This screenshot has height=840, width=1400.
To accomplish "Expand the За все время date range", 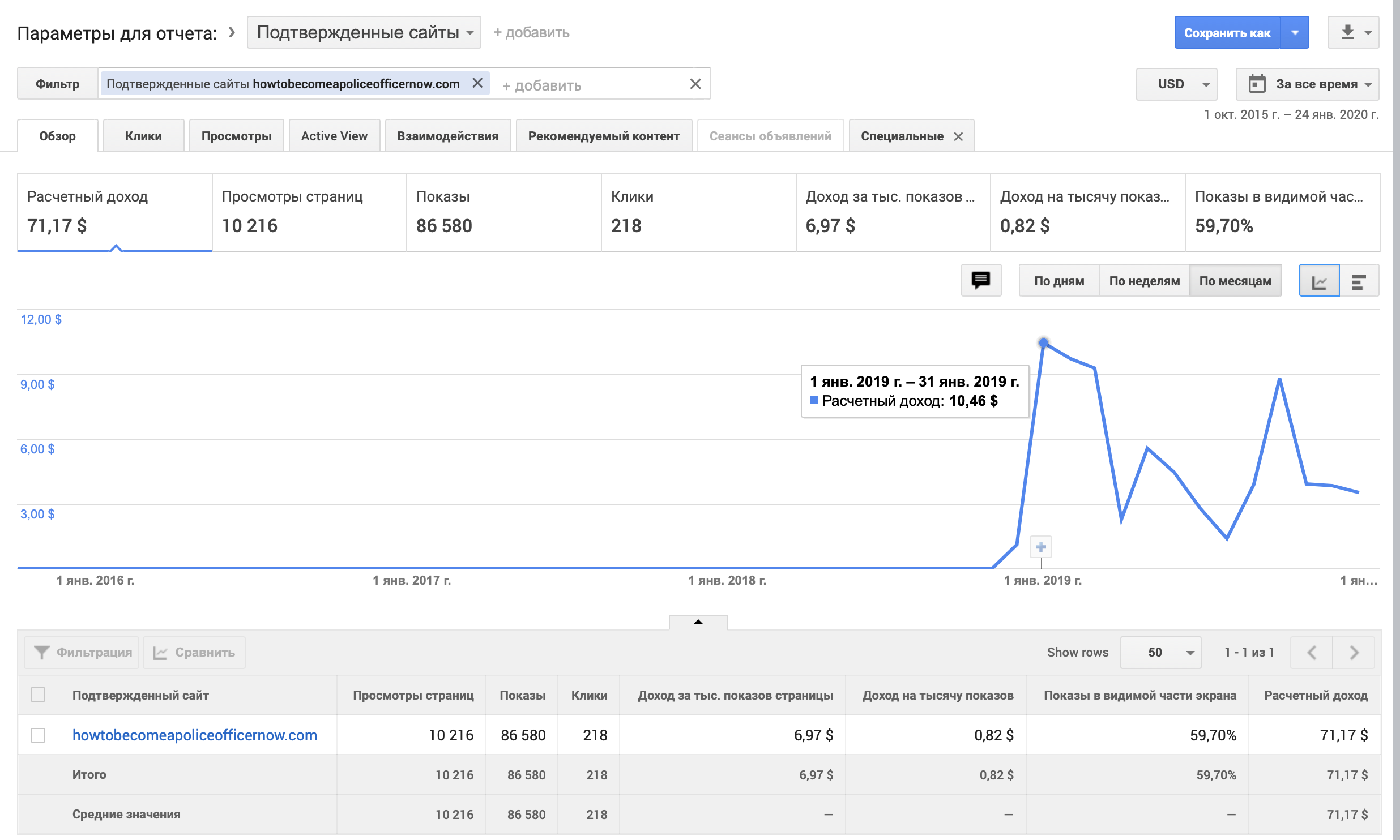I will [x=1307, y=84].
